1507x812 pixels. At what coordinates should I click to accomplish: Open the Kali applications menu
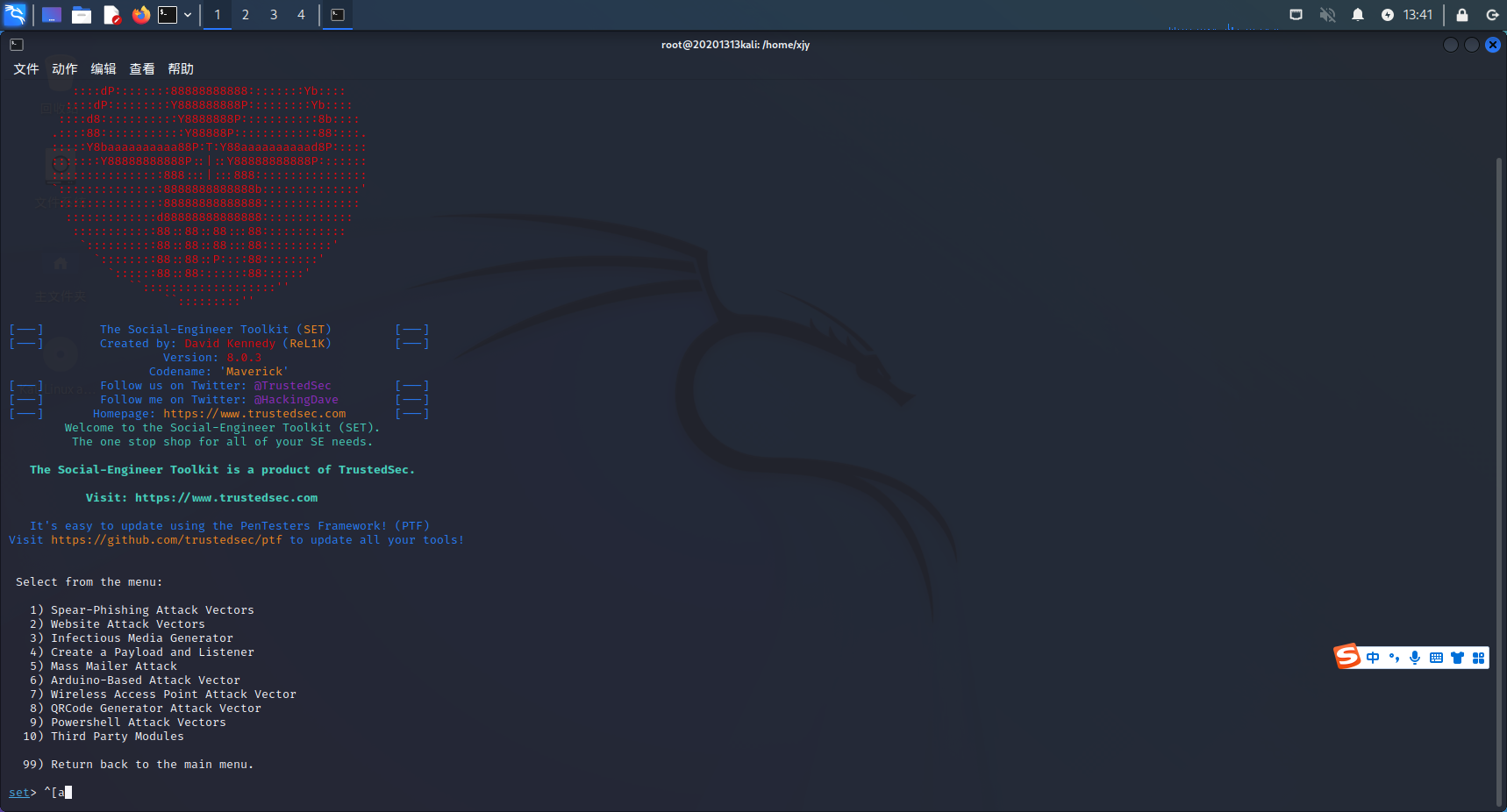click(x=16, y=14)
